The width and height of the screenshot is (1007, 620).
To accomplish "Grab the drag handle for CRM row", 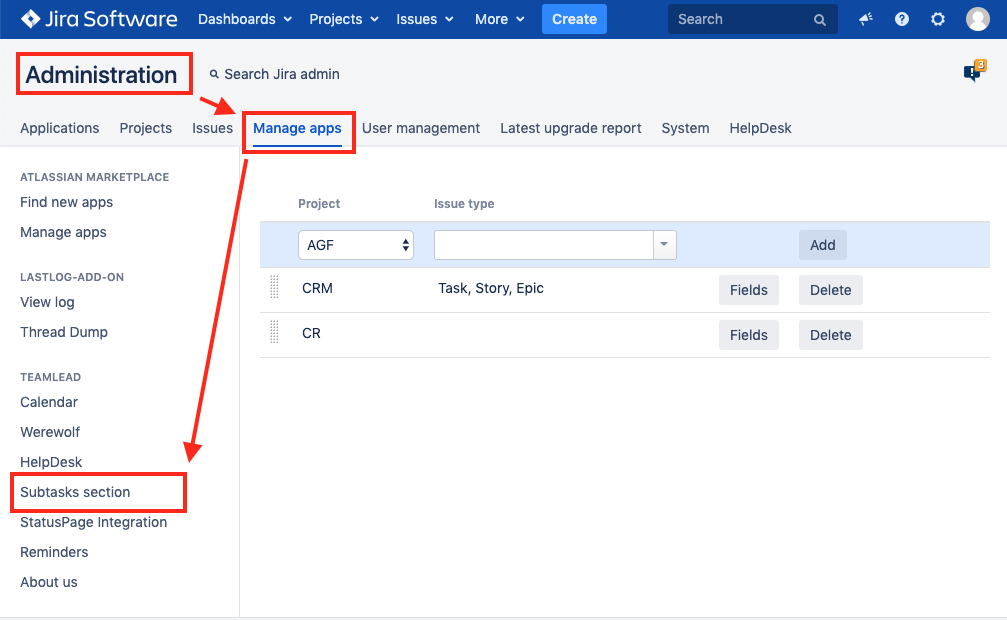I will [275, 288].
